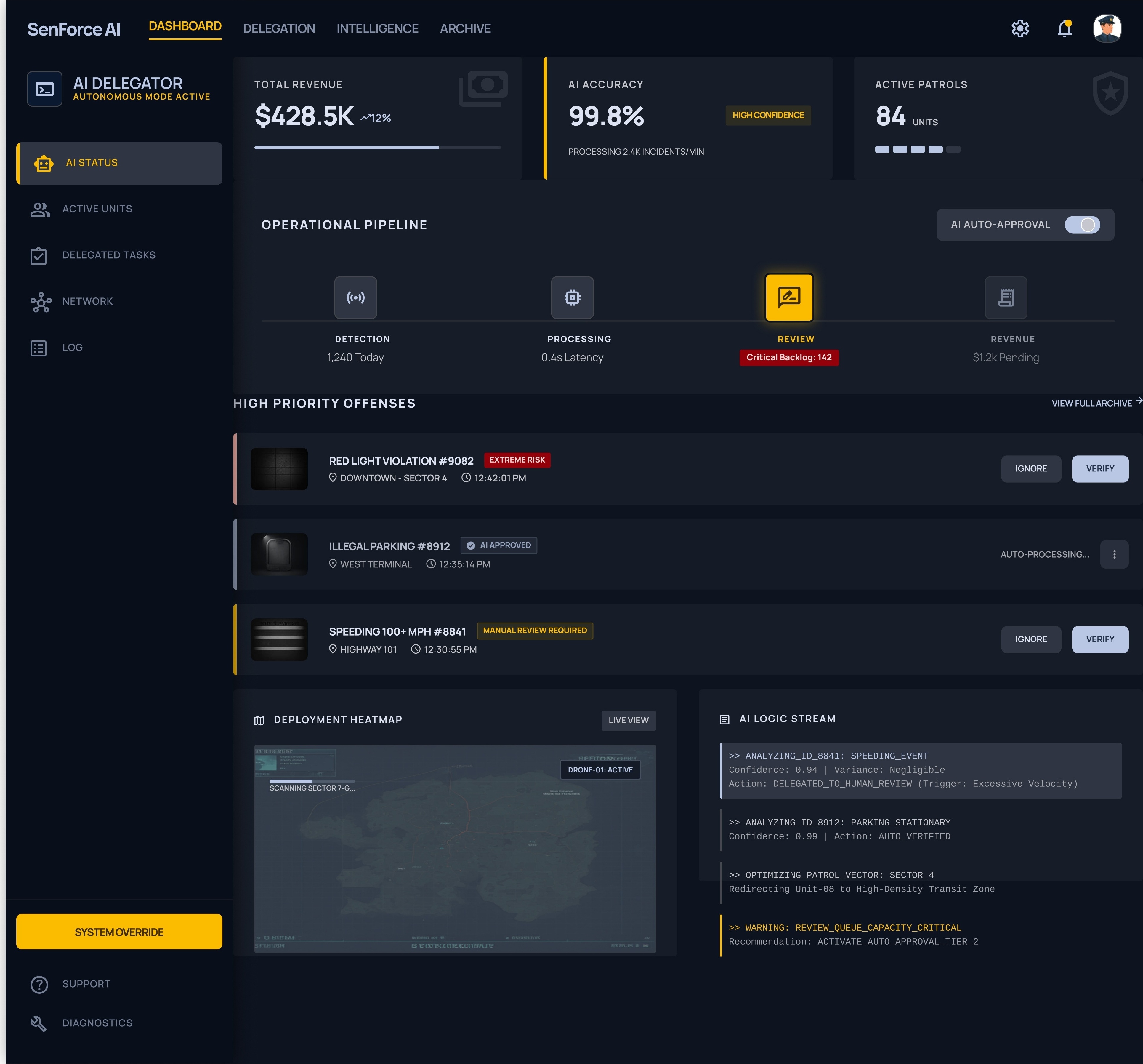
Task: Open Illegal Parking #8912 thumbnail
Action: pyautogui.click(x=279, y=554)
